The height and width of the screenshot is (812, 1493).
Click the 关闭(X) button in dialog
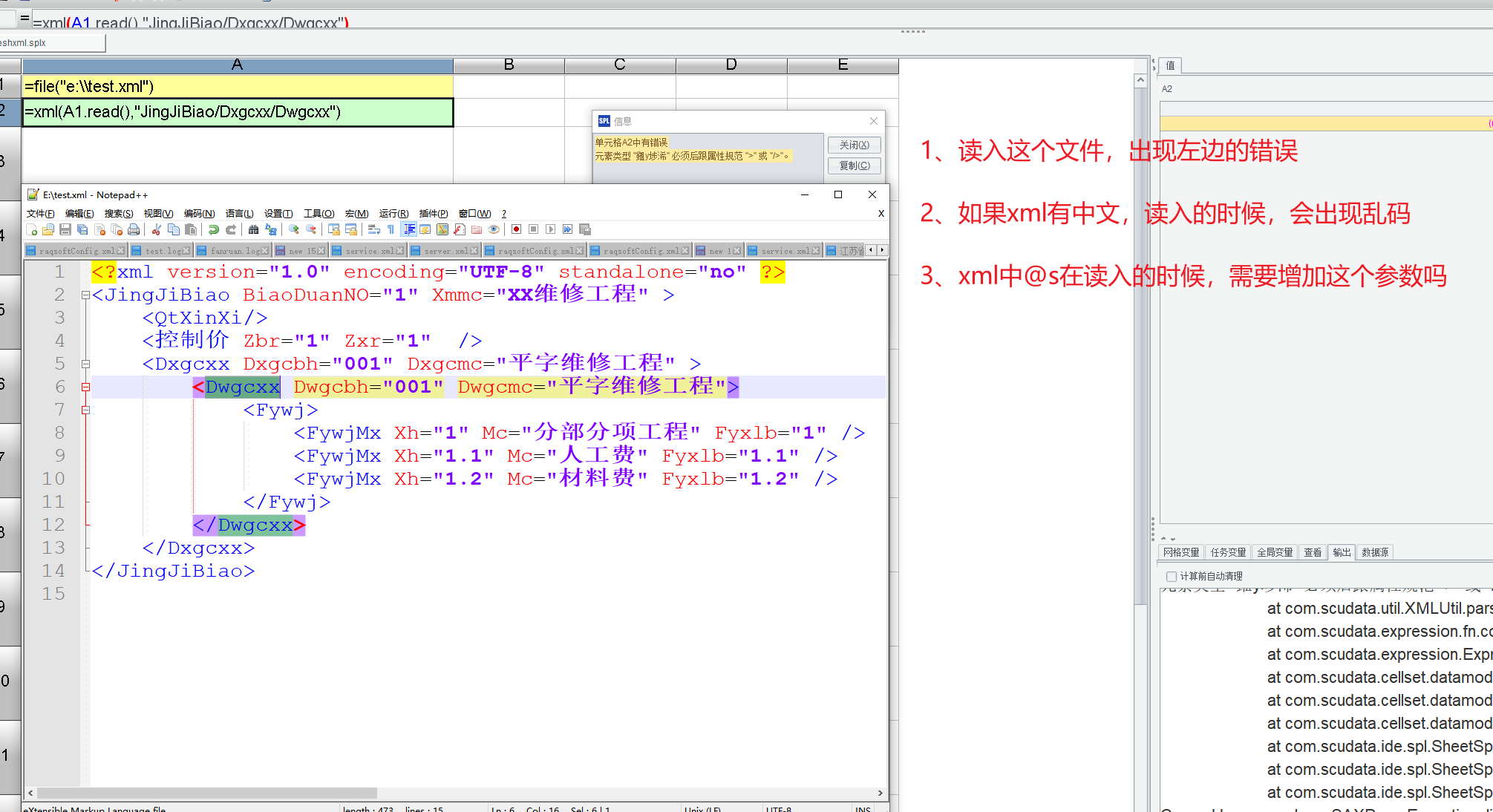(854, 145)
